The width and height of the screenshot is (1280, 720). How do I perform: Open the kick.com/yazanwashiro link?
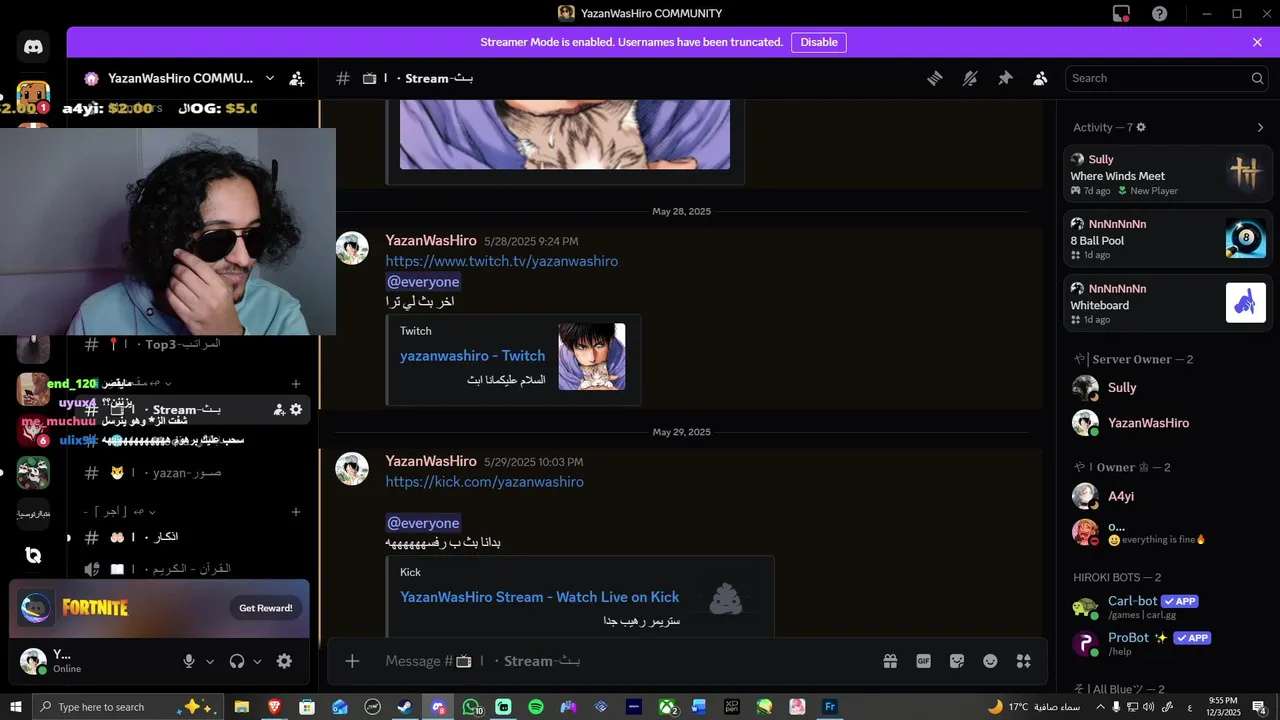[x=485, y=482]
